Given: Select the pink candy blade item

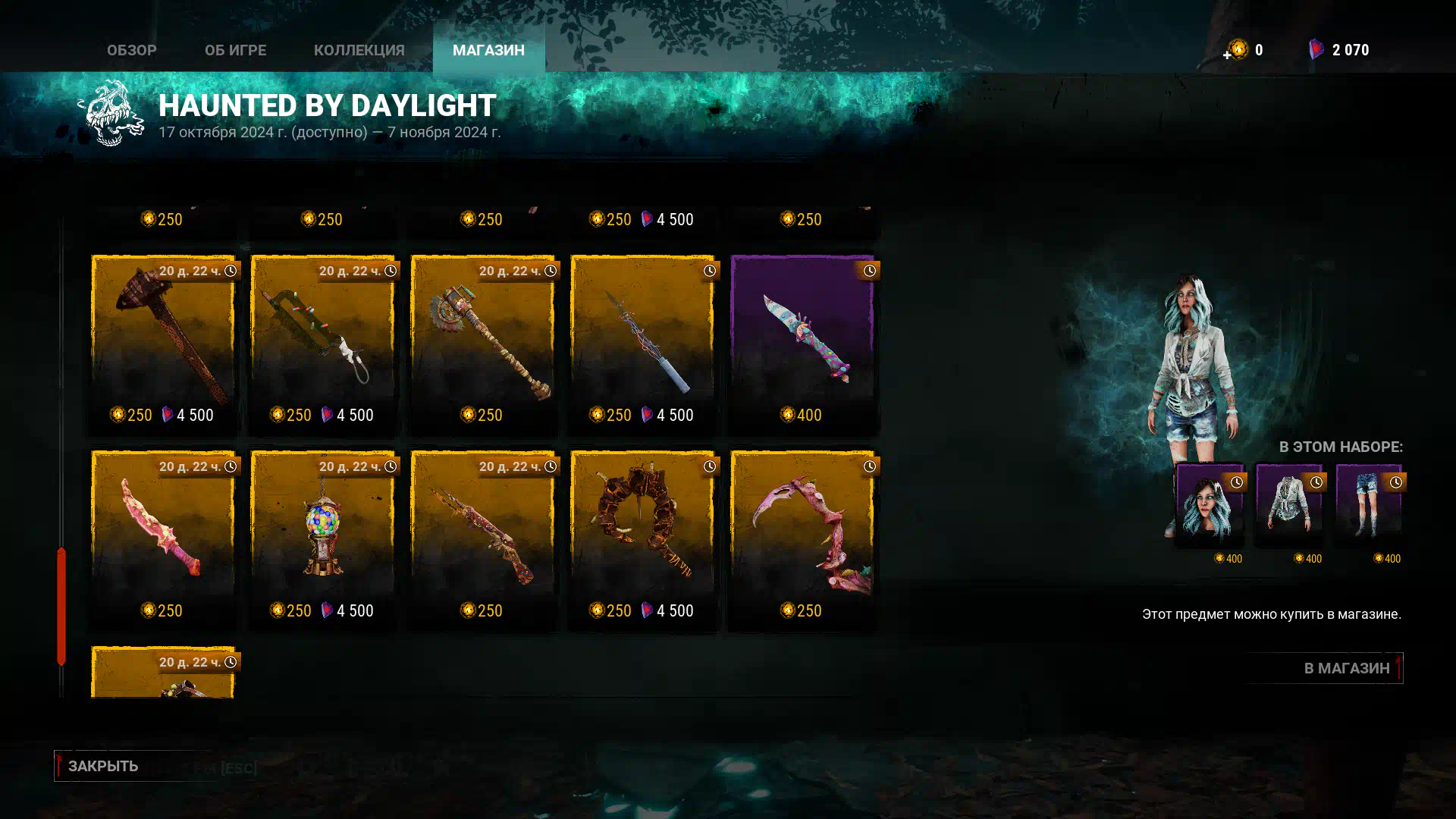Looking at the screenshot, I should [x=162, y=540].
